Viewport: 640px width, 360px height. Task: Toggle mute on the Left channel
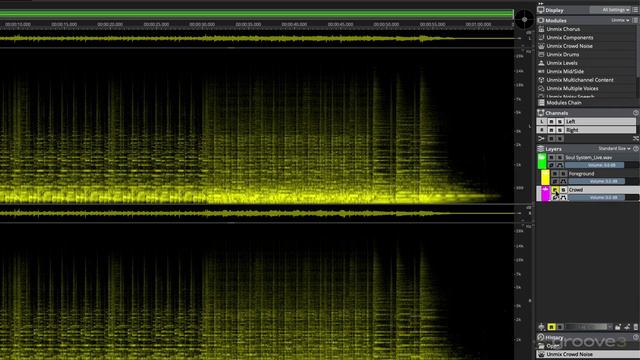click(551, 122)
